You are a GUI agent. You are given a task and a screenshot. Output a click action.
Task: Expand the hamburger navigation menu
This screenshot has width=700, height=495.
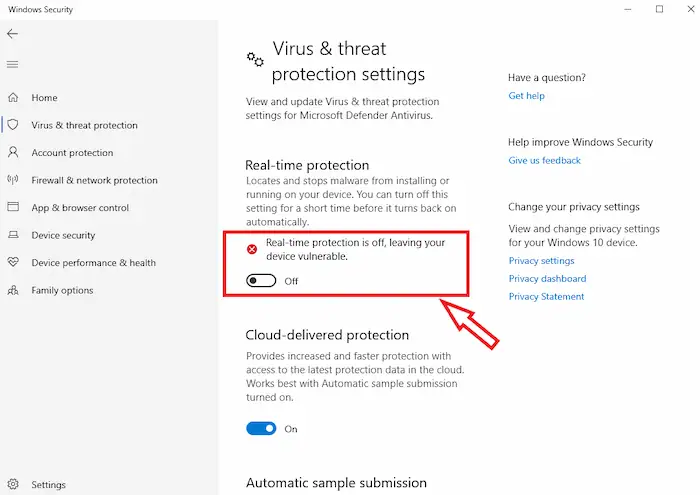click(x=12, y=65)
